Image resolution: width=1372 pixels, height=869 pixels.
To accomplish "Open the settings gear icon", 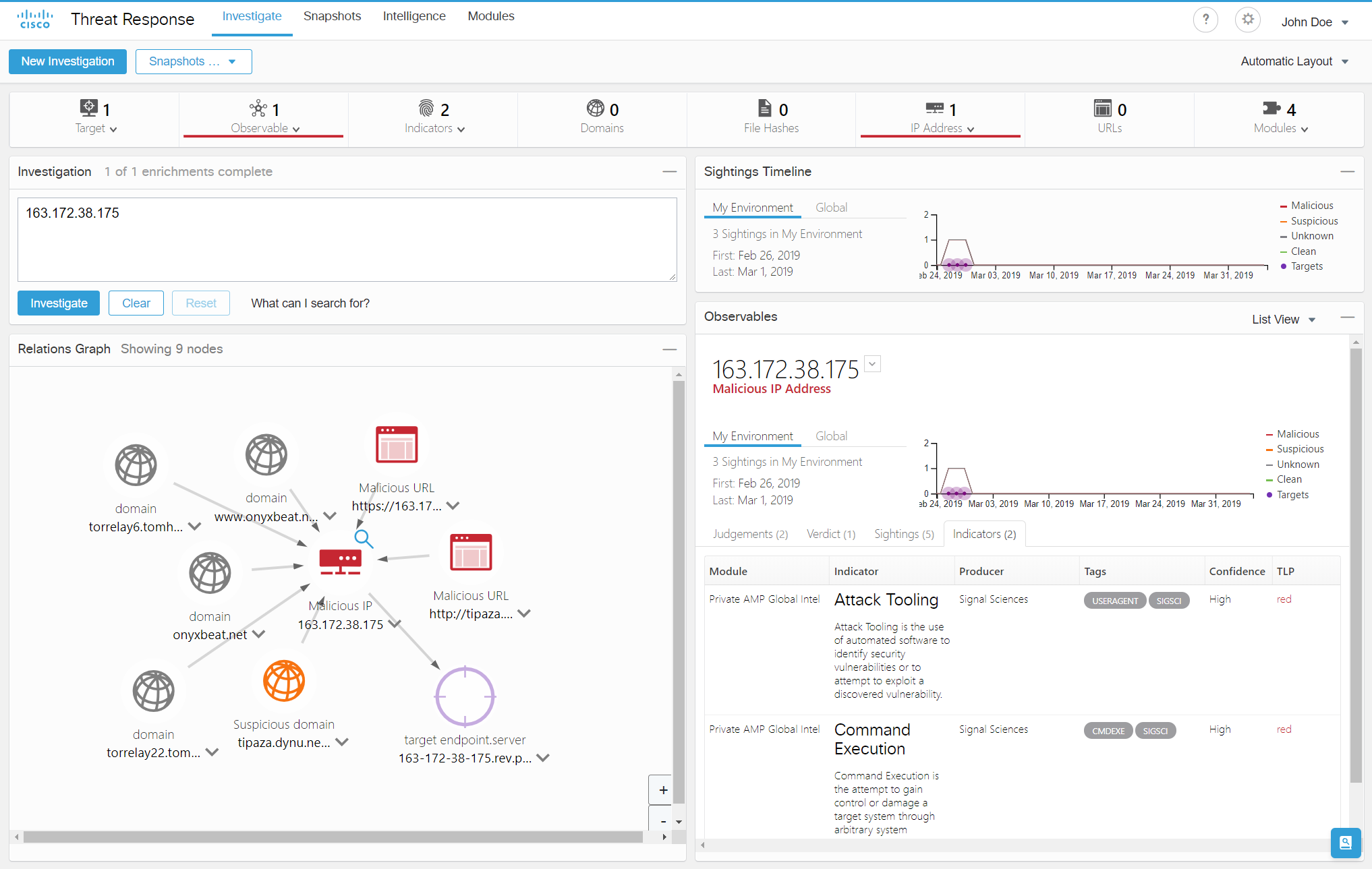I will pyautogui.click(x=1247, y=20).
